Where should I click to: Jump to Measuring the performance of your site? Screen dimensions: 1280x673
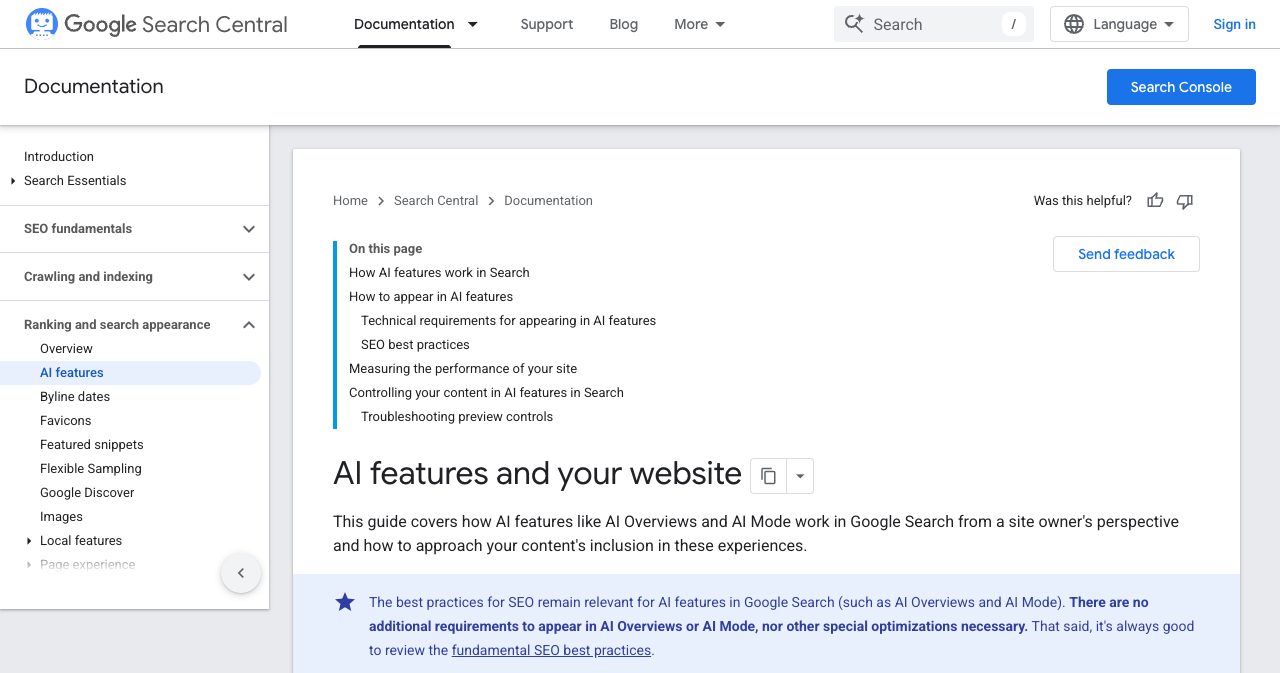(x=463, y=369)
